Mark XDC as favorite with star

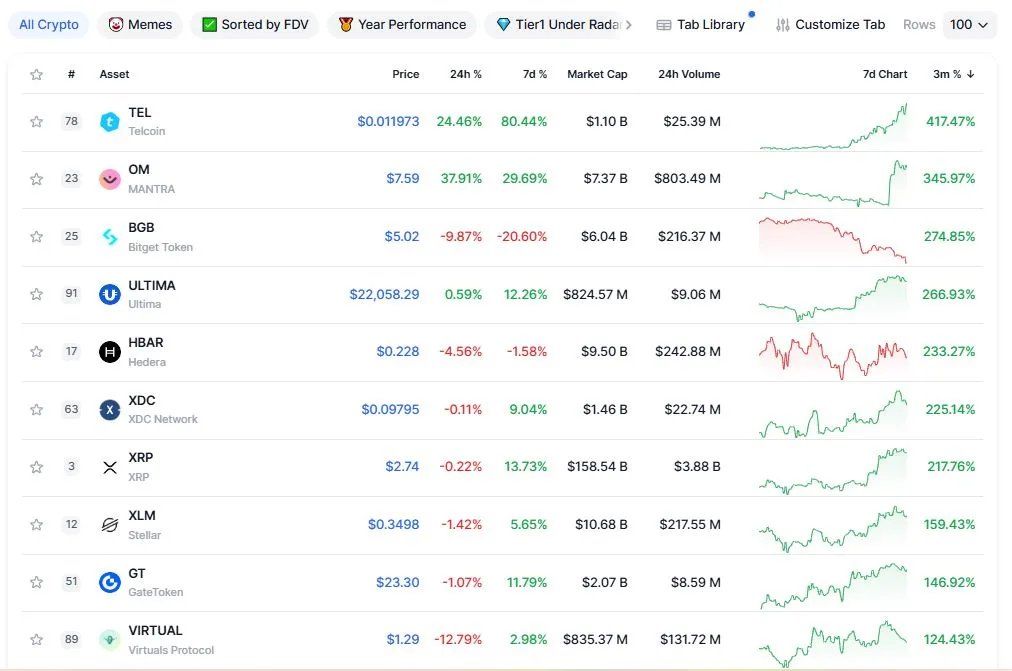tap(37, 410)
